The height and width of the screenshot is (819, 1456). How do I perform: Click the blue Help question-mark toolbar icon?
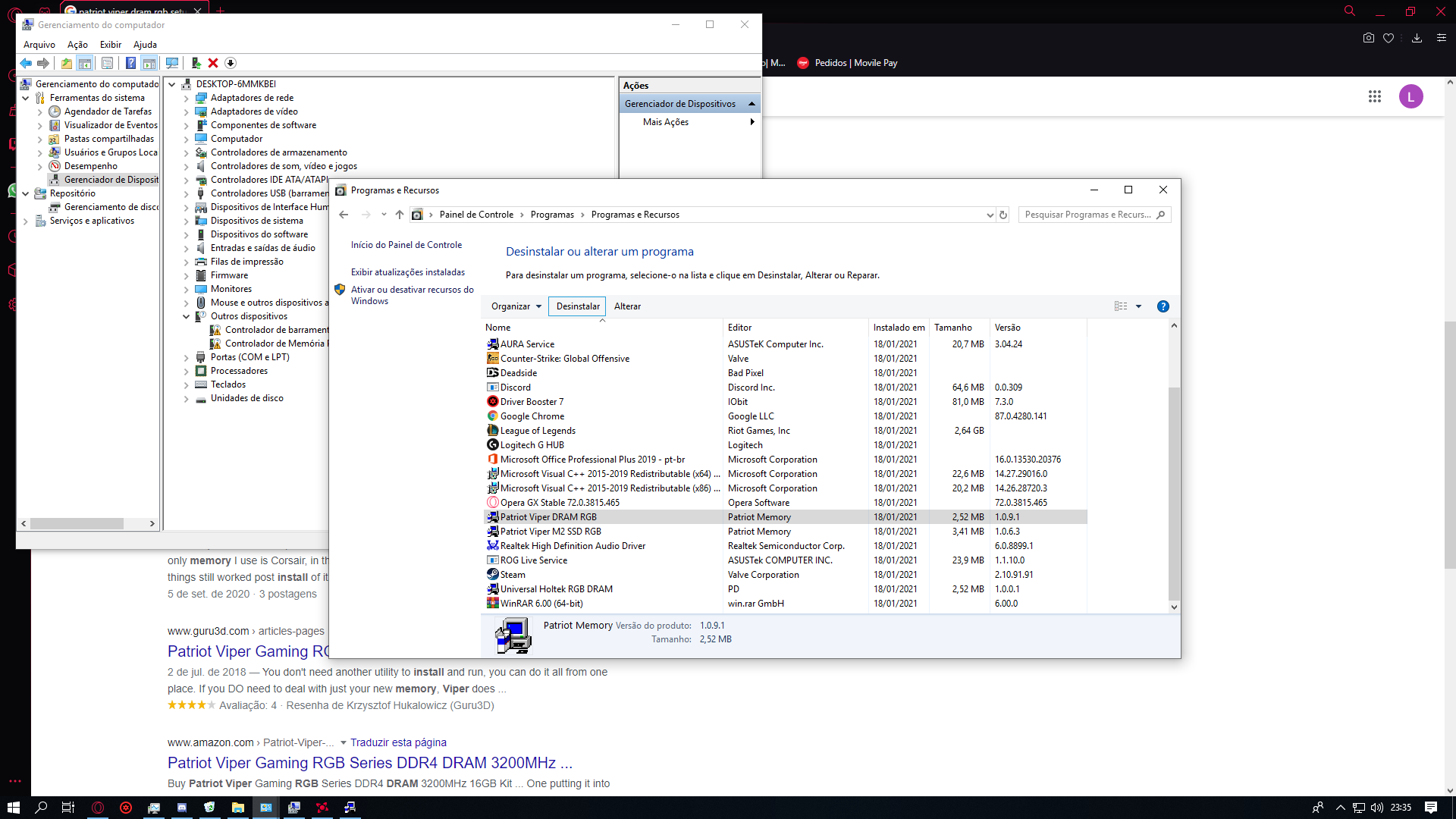130,63
